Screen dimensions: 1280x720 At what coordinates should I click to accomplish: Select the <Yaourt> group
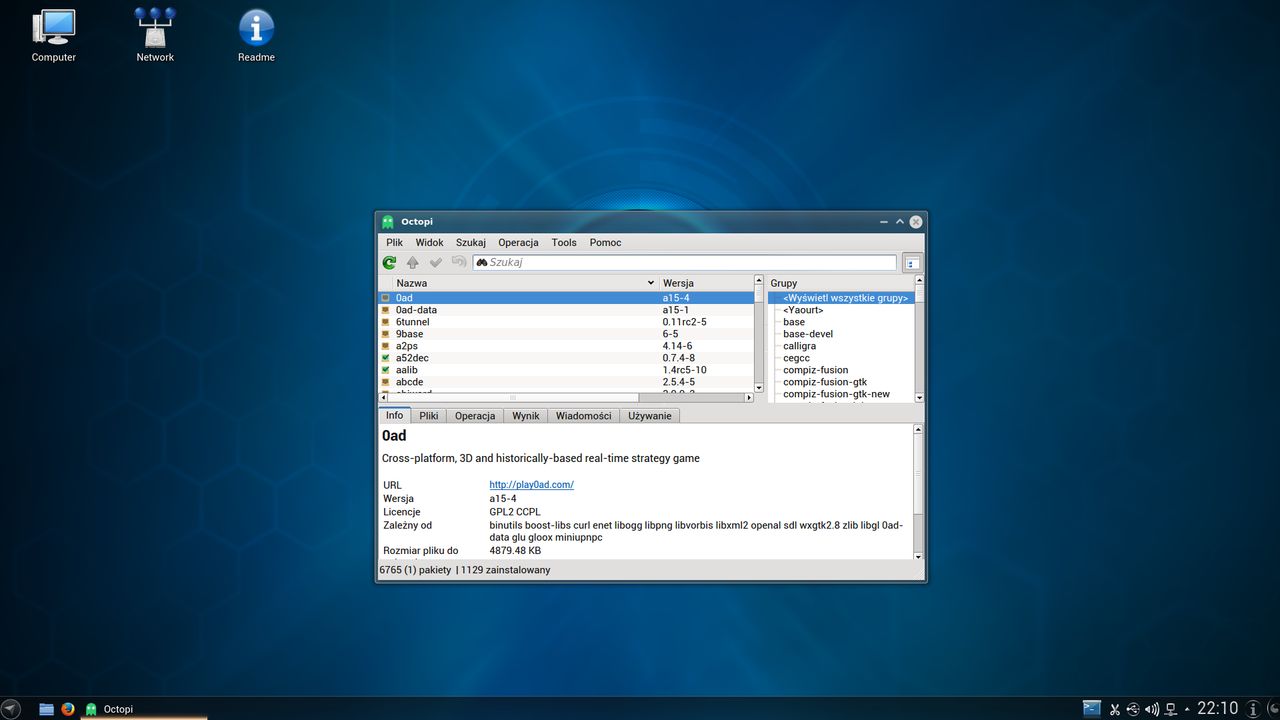tap(803, 310)
